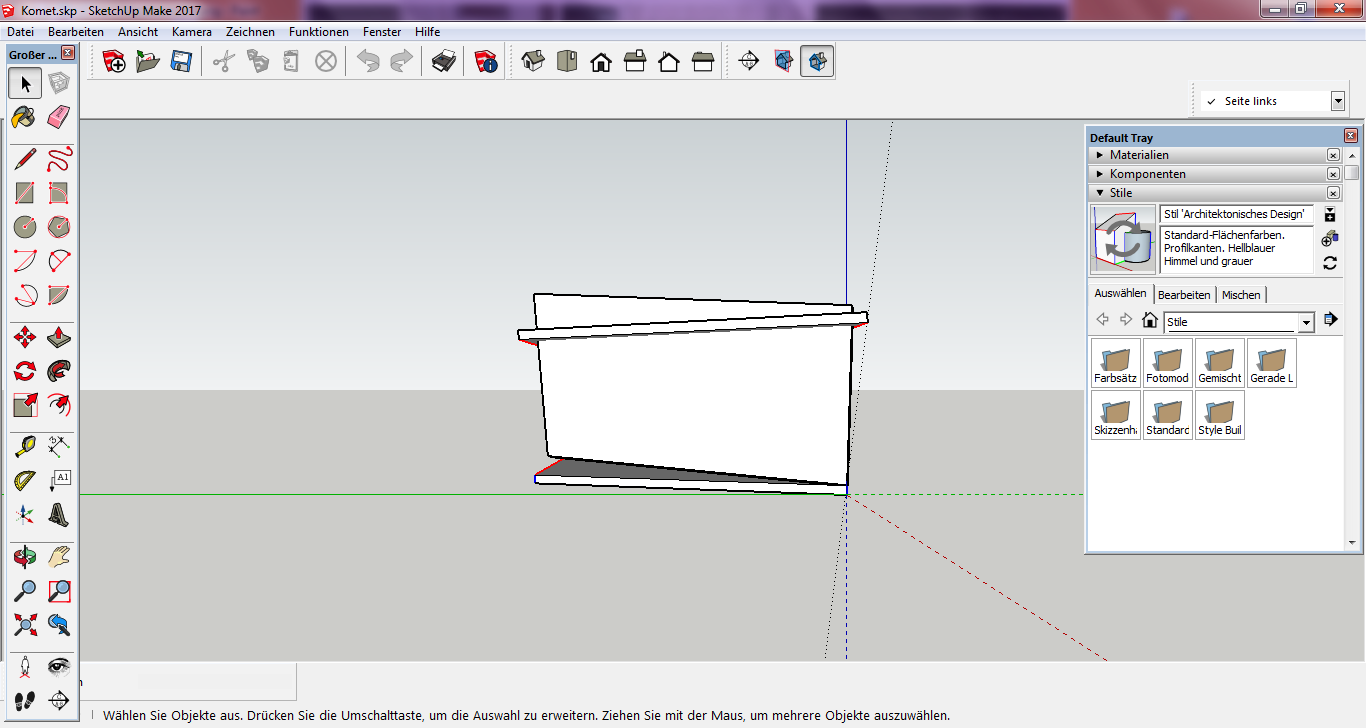The height and width of the screenshot is (728, 1366).
Task: Switch to the Bearbeiten styles tab
Action: click(1184, 295)
